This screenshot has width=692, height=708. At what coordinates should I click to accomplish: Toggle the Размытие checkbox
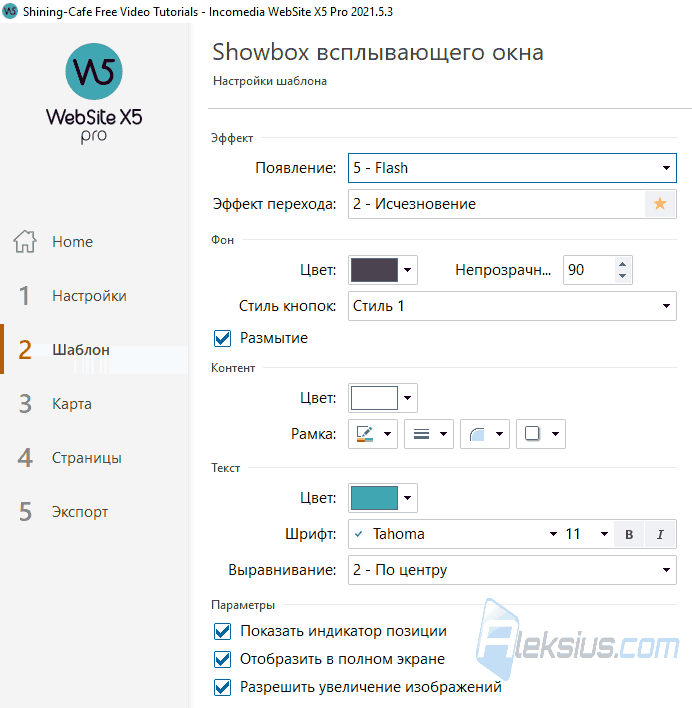(223, 338)
